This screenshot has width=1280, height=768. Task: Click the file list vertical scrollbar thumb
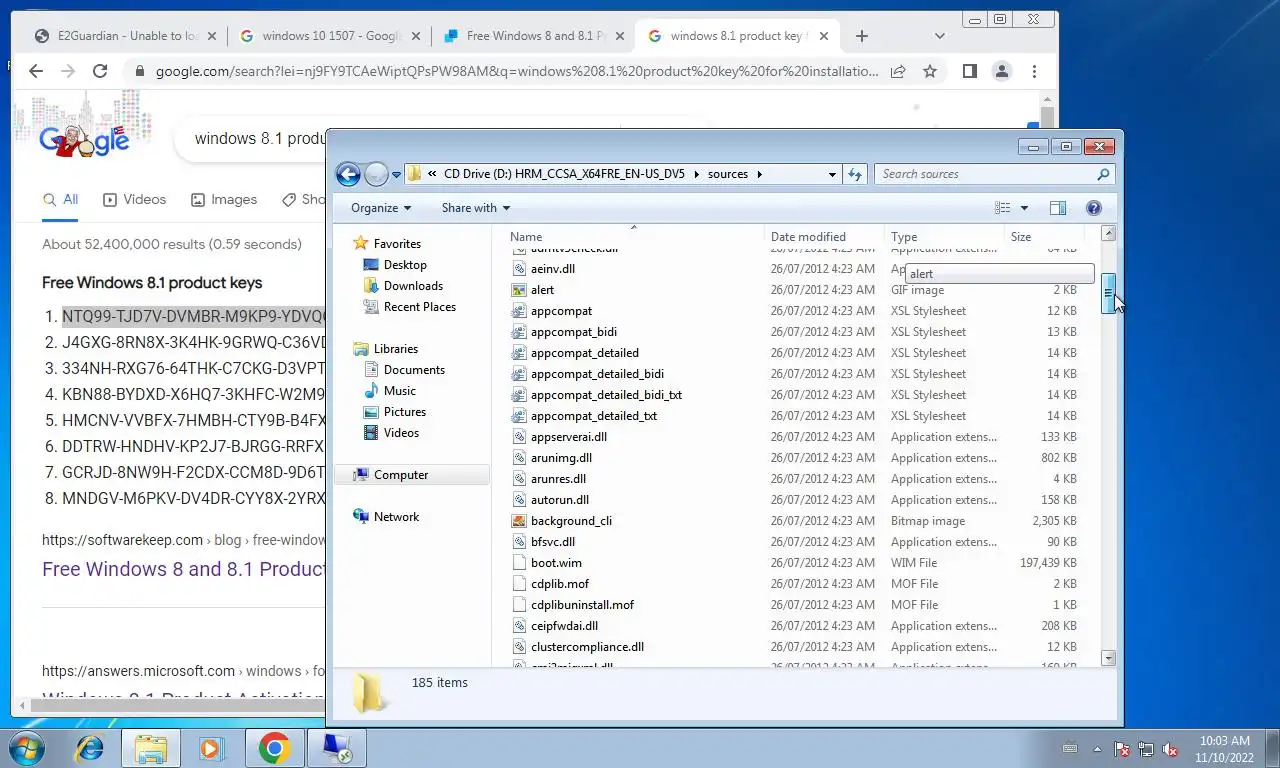click(x=1108, y=294)
